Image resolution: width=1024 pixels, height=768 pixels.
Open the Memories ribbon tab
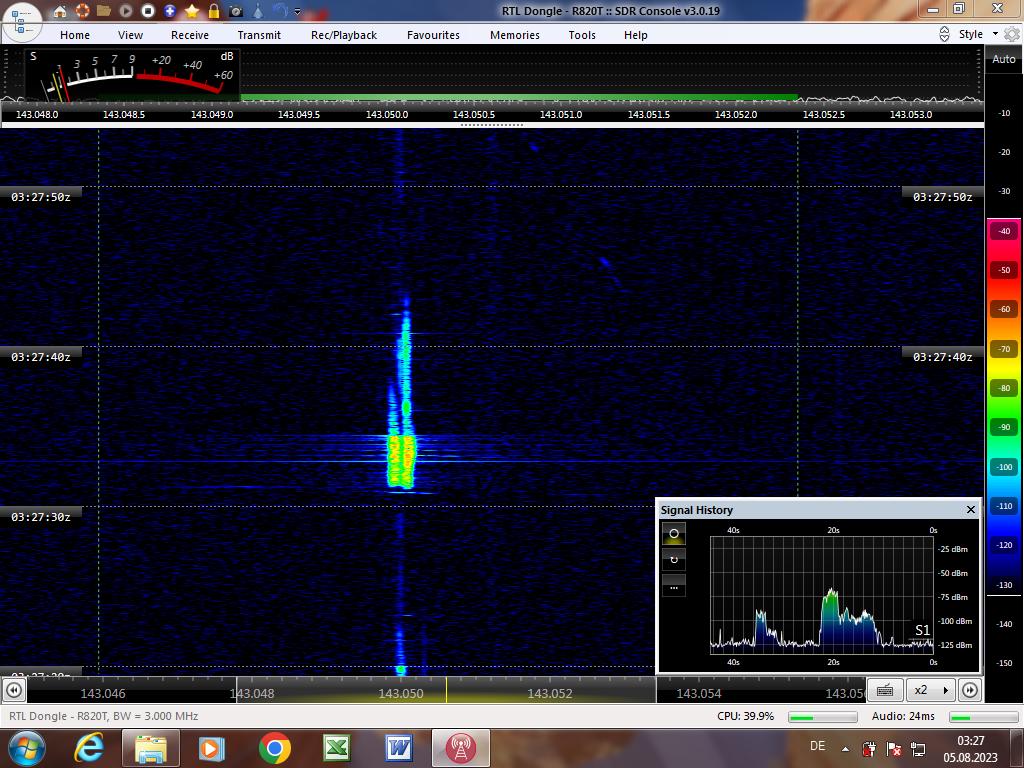515,35
